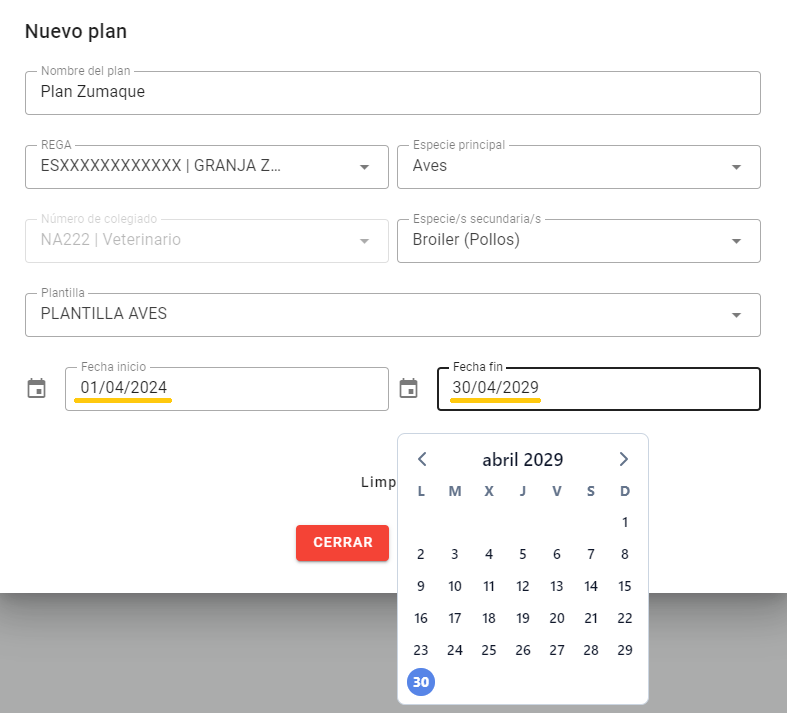The image size is (787, 713).
Task: Click the Fecha inicio date field
Action: (226, 388)
